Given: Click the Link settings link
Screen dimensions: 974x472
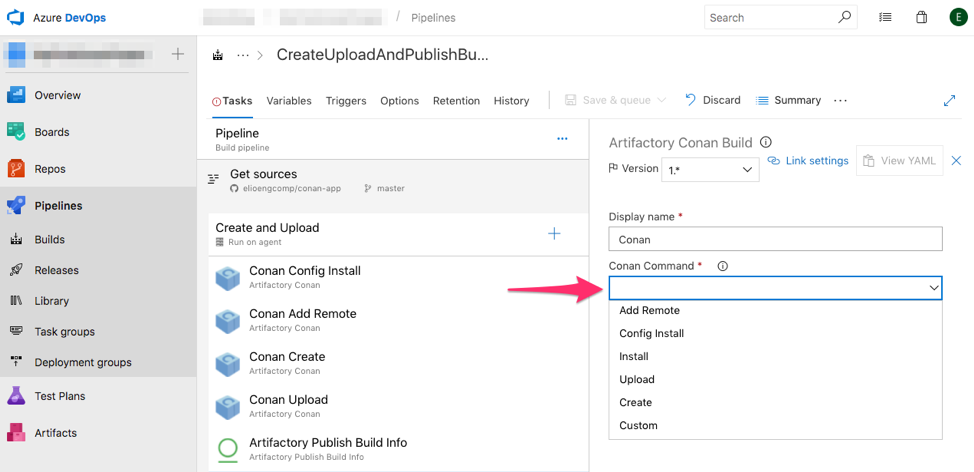Looking at the screenshot, I should 808,161.
